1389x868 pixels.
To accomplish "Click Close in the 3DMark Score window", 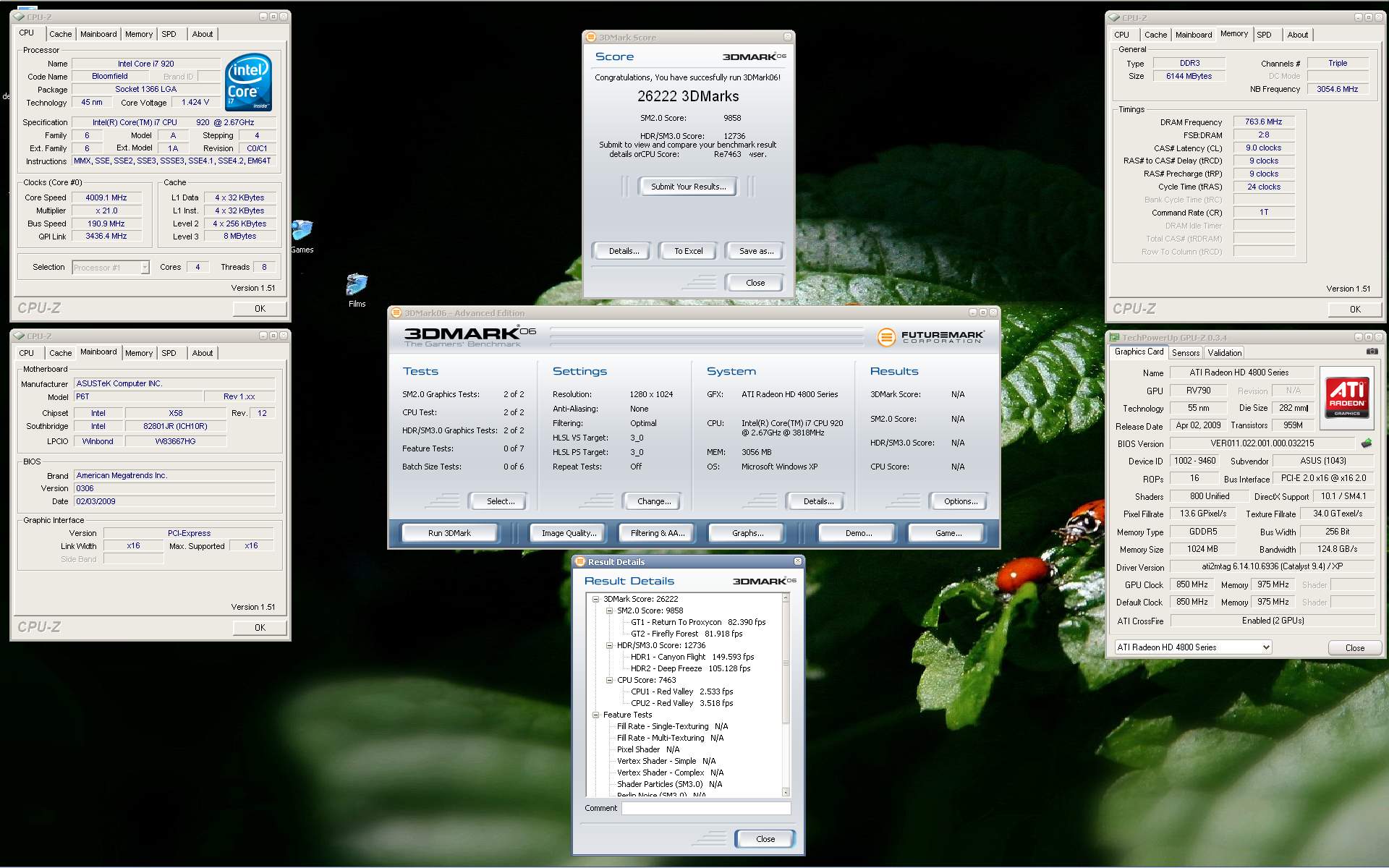I will (755, 283).
